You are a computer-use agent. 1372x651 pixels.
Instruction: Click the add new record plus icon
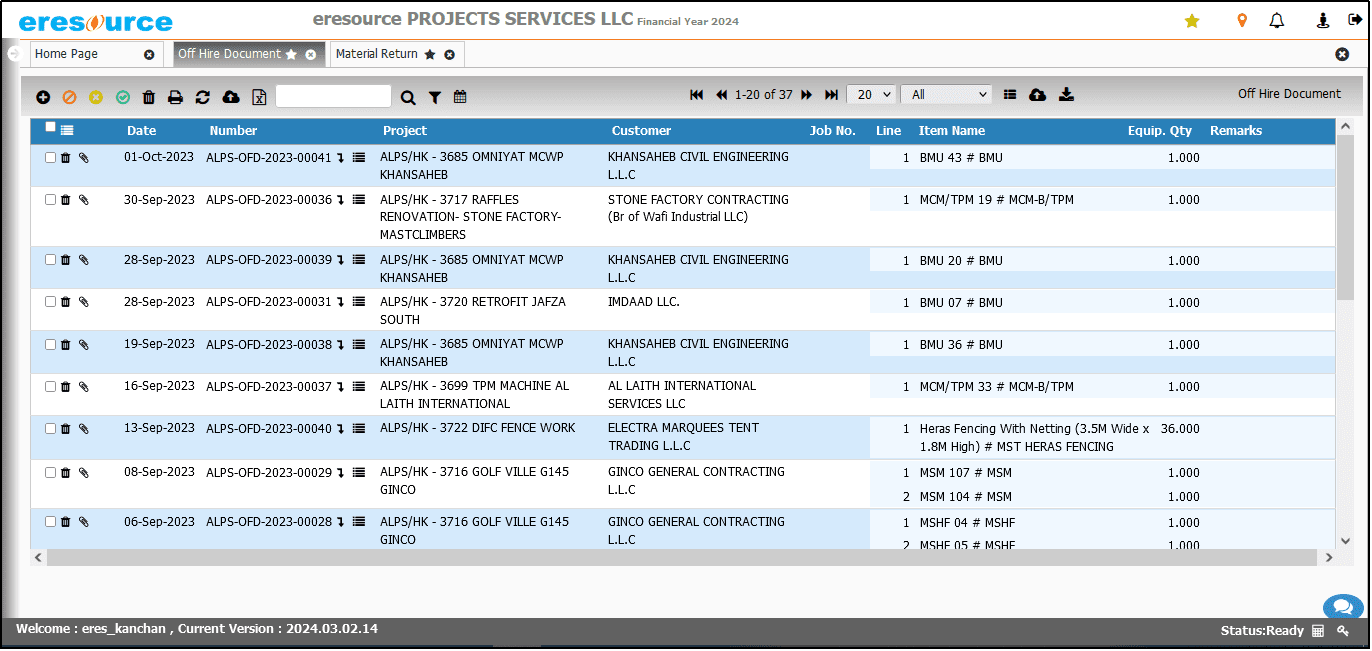click(43, 97)
